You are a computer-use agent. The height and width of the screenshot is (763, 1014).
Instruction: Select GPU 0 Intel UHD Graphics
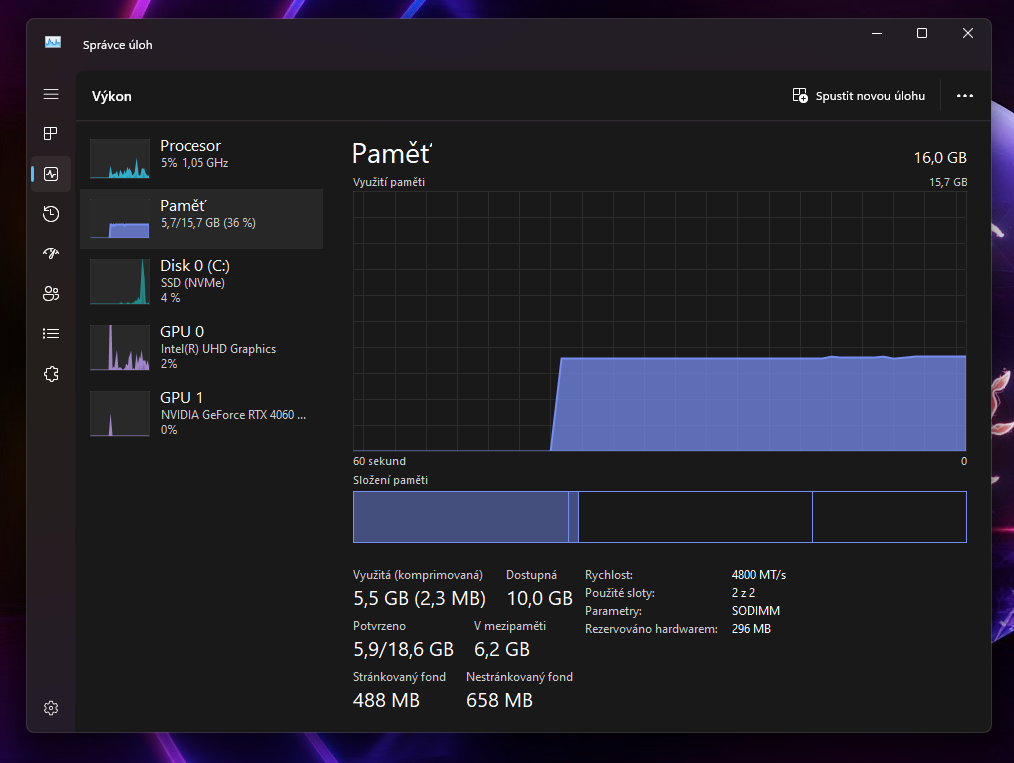tap(201, 347)
